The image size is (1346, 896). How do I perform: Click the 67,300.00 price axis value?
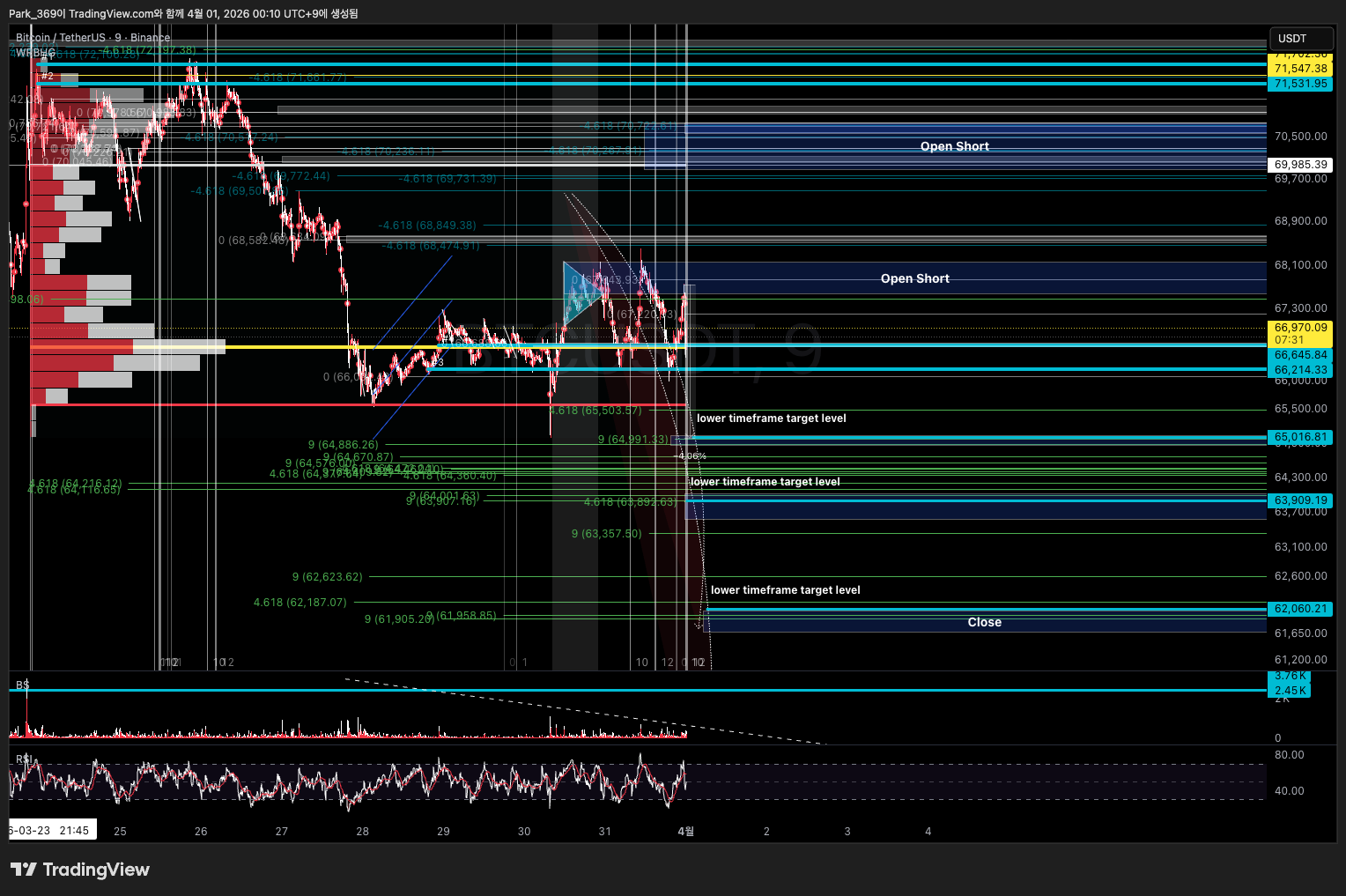(x=1300, y=308)
